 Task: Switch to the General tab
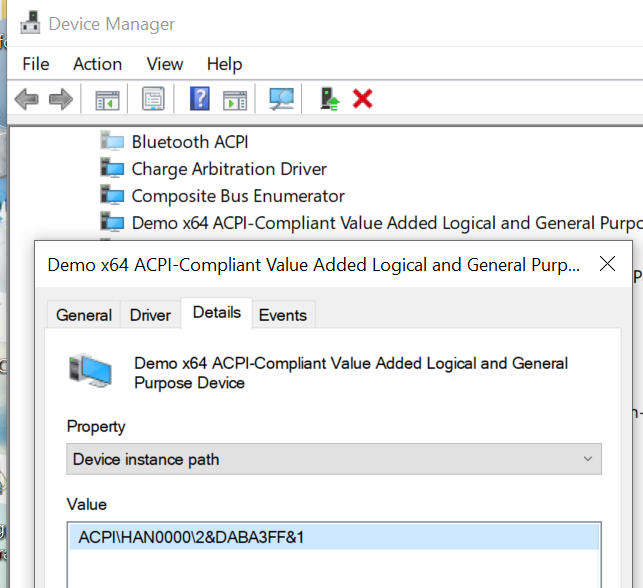84,315
